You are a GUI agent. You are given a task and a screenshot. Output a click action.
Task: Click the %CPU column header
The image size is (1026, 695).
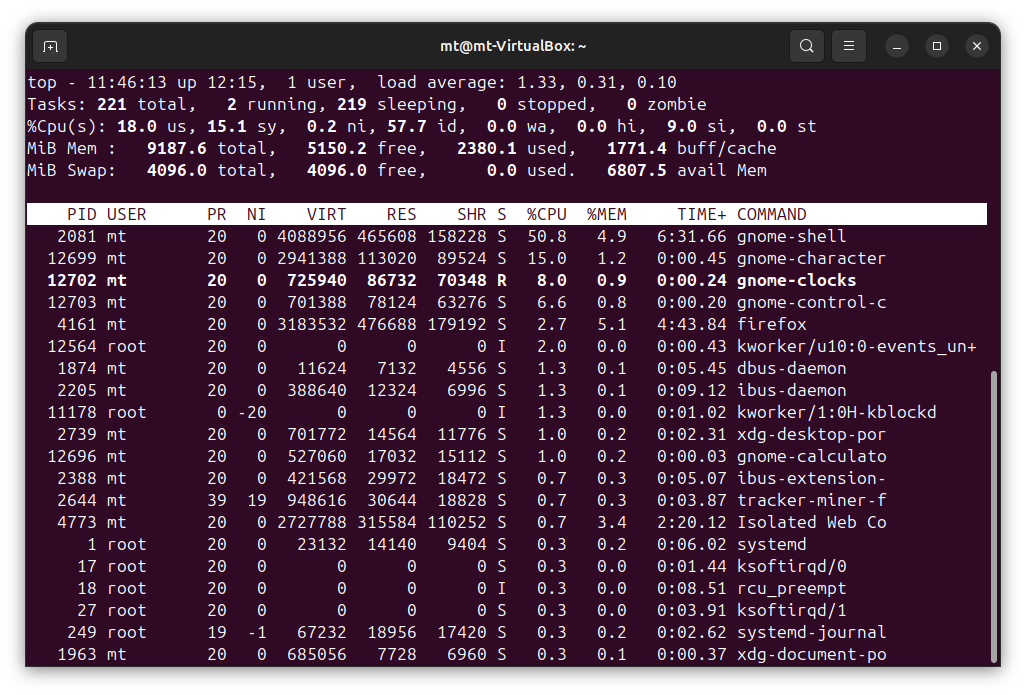click(547, 214)
